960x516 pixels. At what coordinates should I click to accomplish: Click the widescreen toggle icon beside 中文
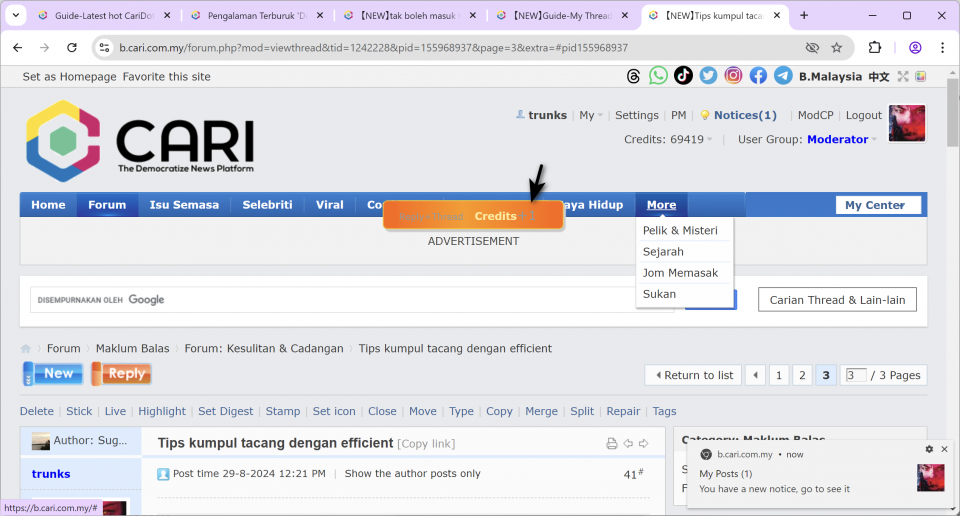(903, 76)
